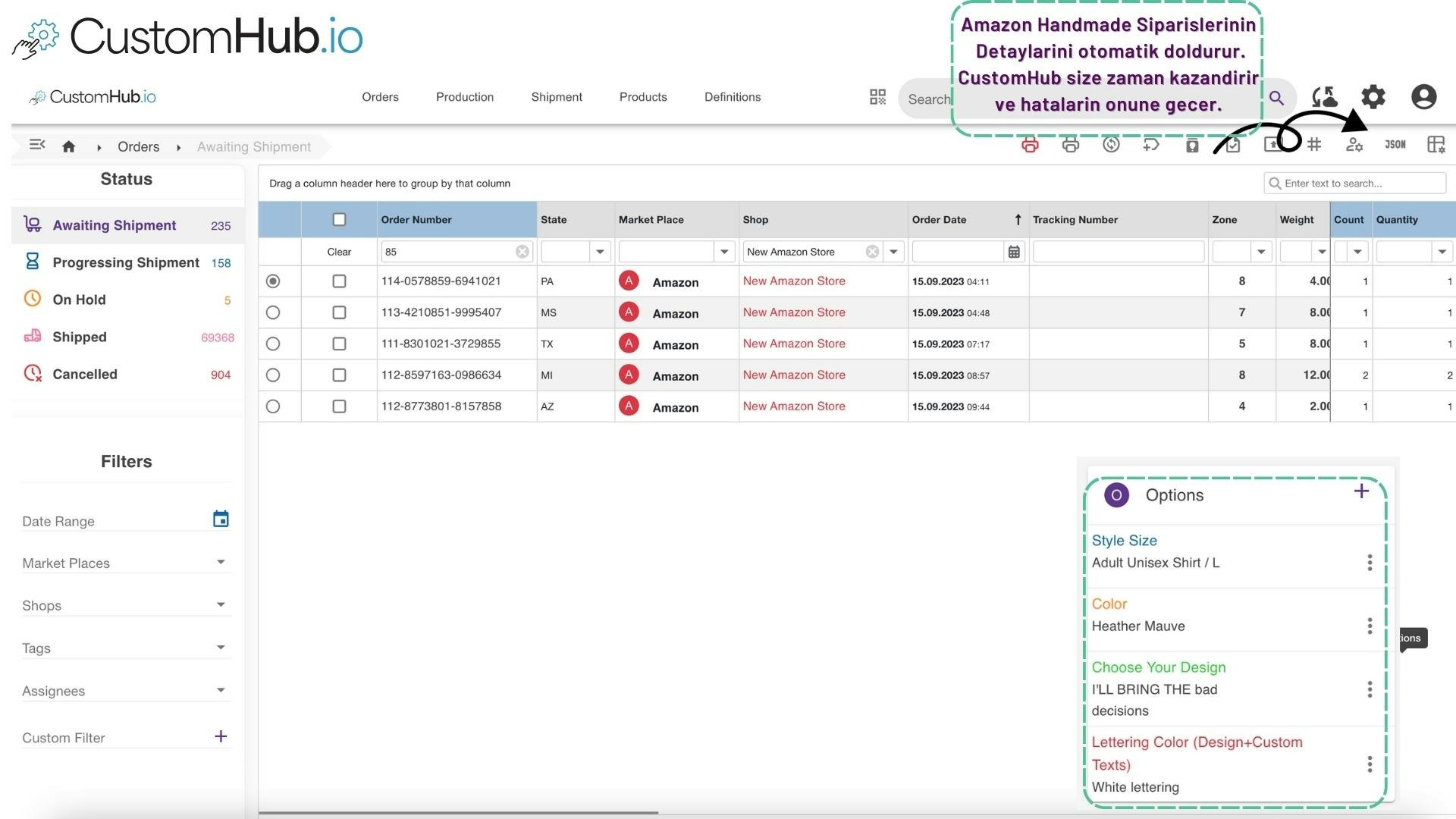This screenshot has width=1456, height=819.
Task: Open the Date Range calendar icon
Action: coord(221,519)
